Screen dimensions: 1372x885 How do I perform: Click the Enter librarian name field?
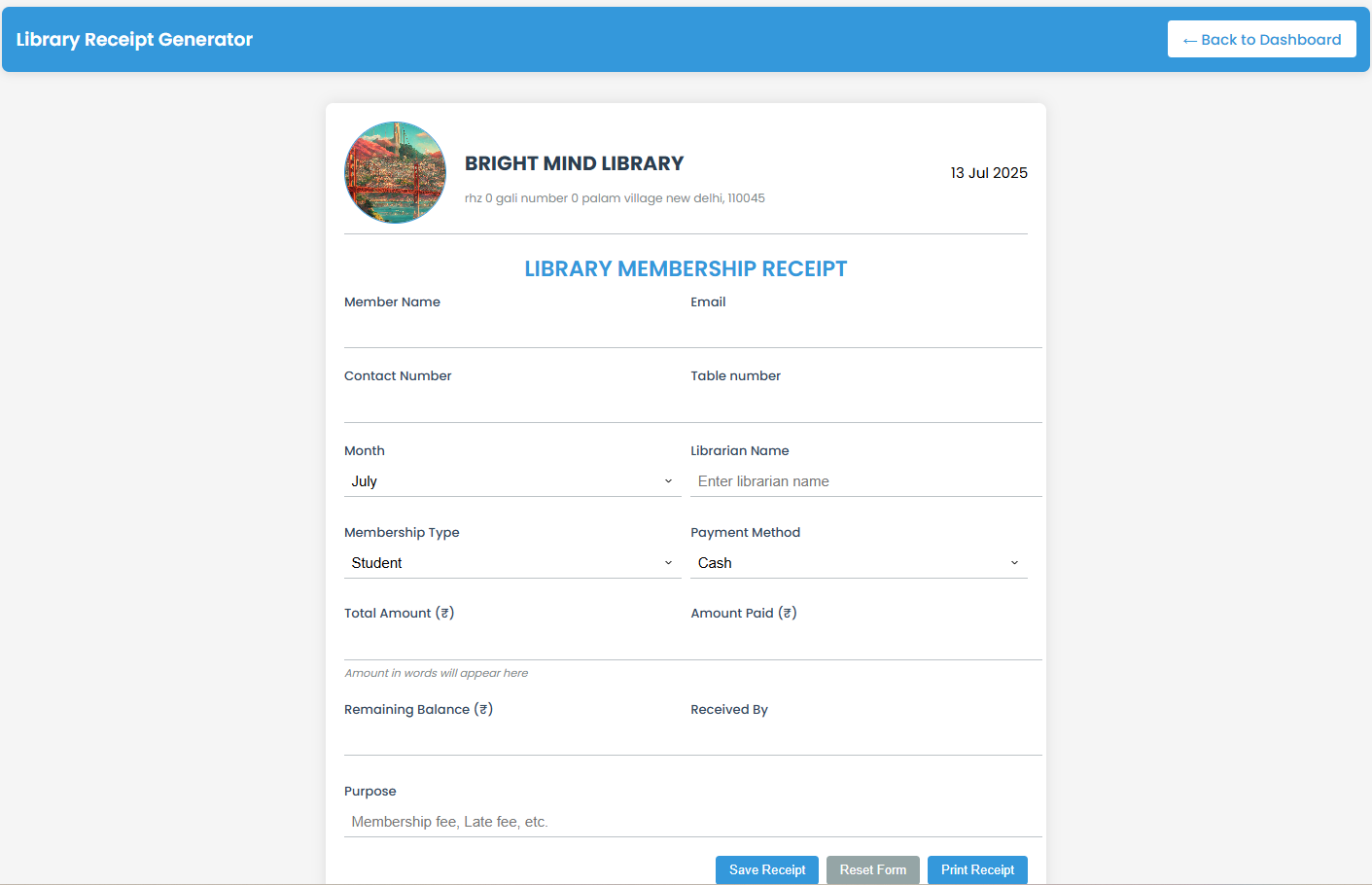[856, 480]
